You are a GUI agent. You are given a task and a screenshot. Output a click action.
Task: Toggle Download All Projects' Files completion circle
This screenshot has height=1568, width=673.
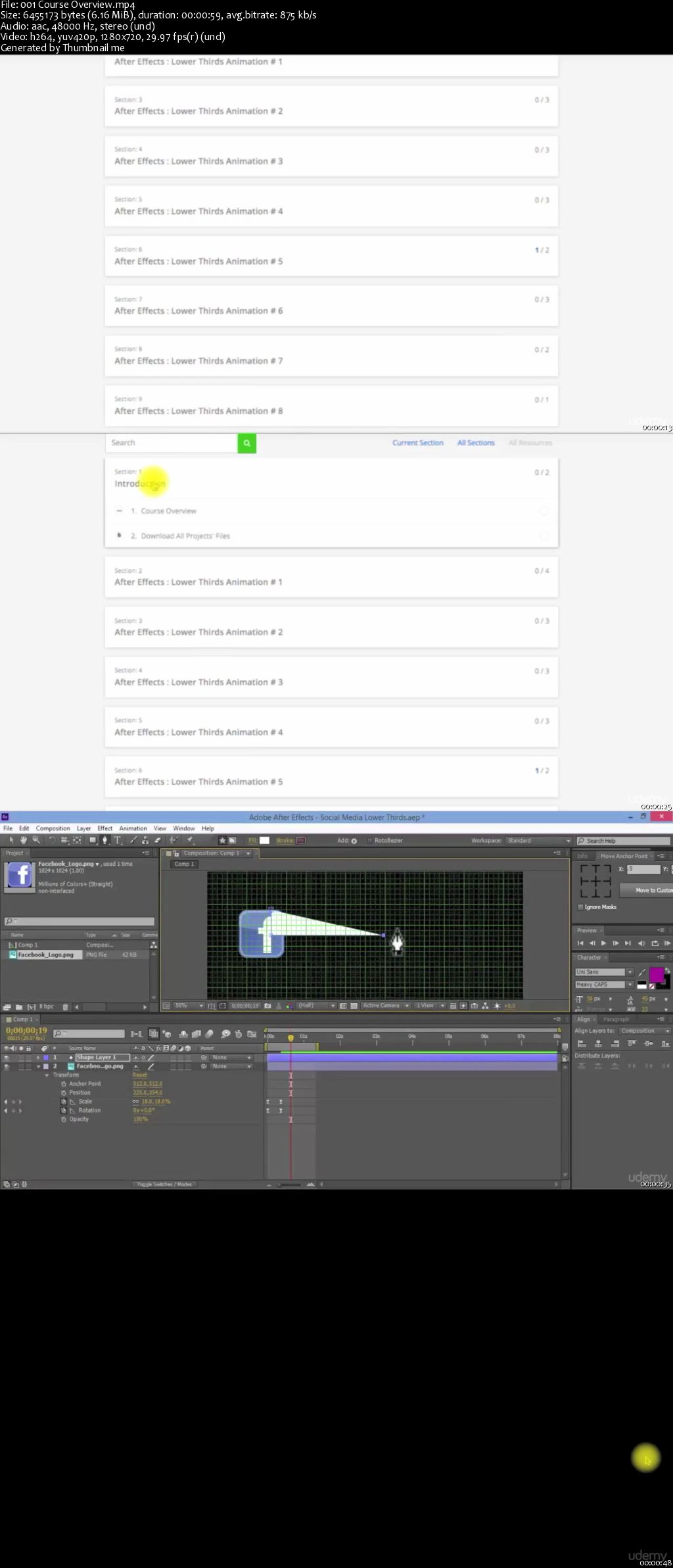pyautogui.click(x=544, y=536)
